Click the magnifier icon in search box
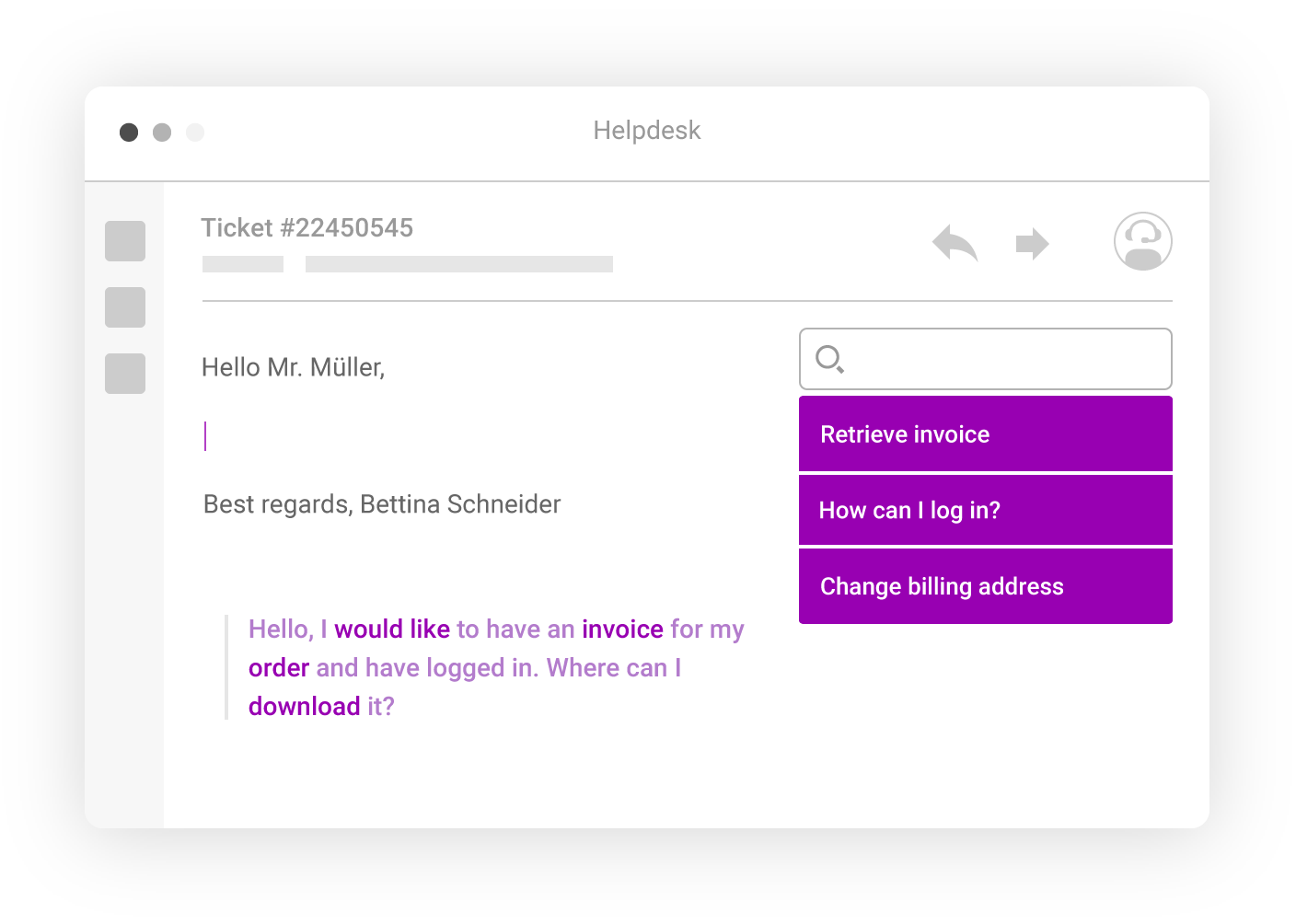 pos(830,359)
